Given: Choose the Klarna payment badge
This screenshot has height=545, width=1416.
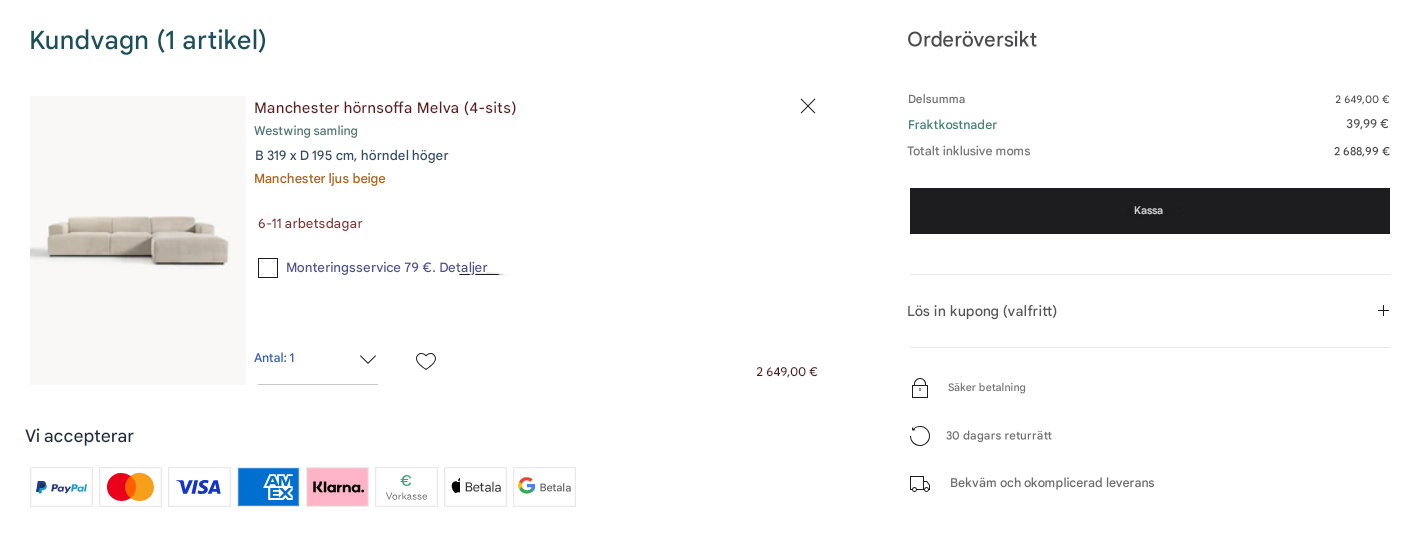Looking at the screenshot, I should coord(337,487).
